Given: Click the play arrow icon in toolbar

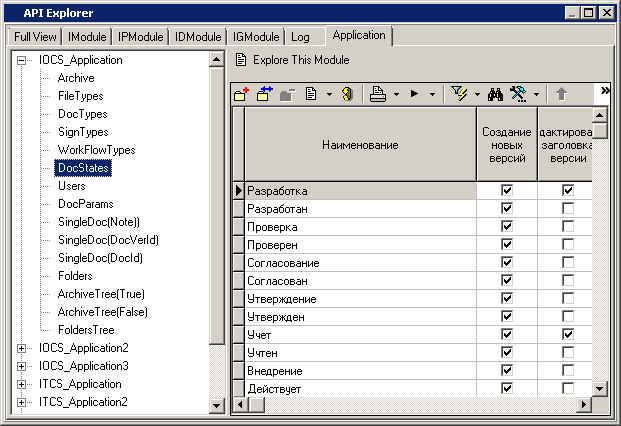Looking at the screenshot, I should click(x=414, y=94).
